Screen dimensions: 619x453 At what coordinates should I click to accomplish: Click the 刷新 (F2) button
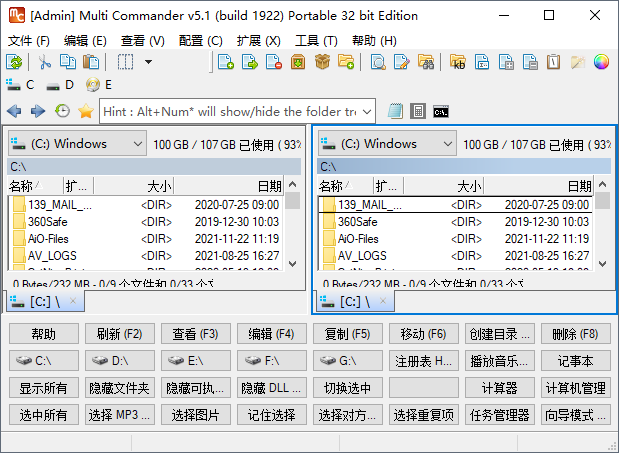pos(120,334)
